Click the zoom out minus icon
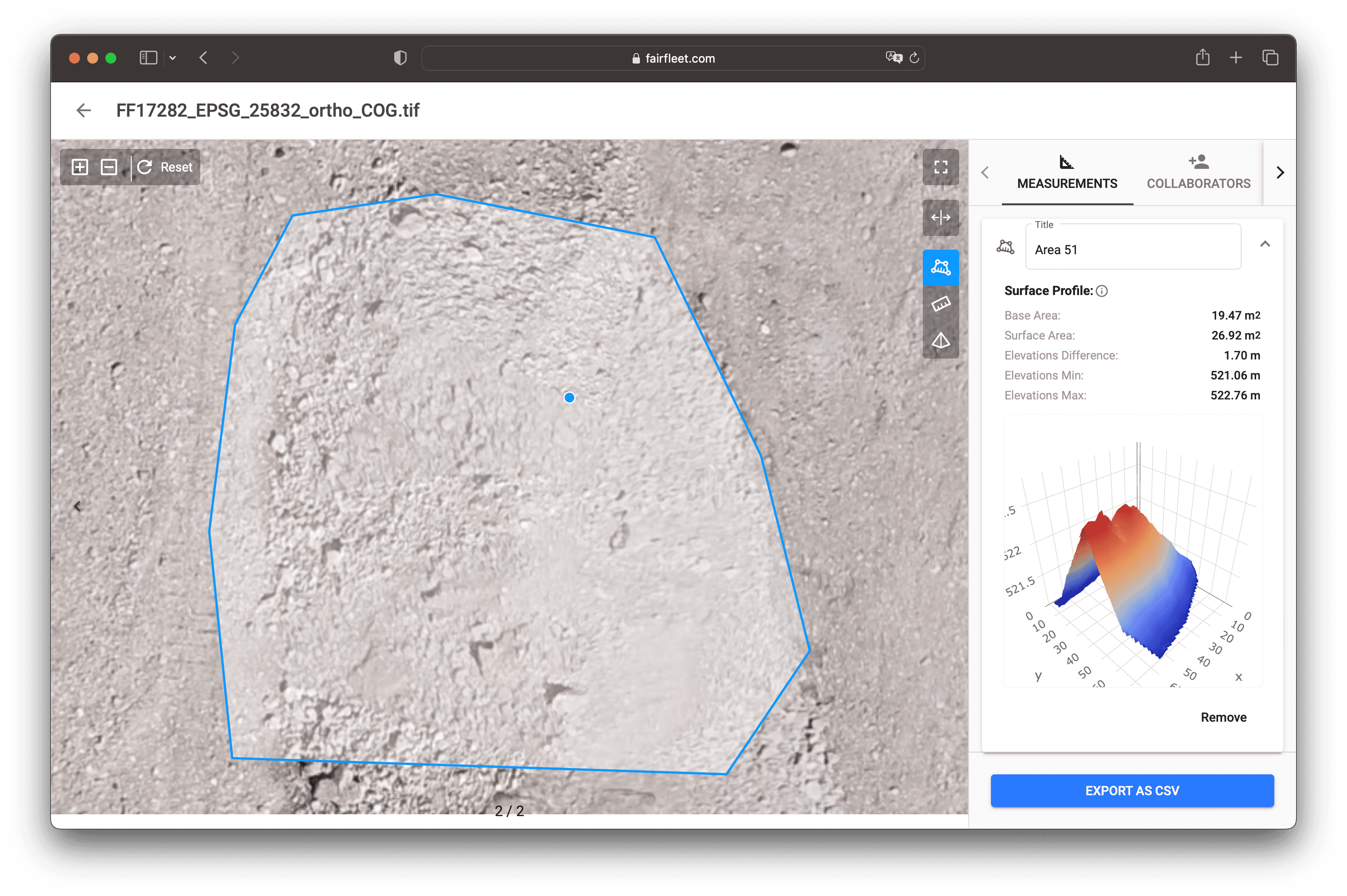The width and height of the screenshot is (1347, 896). pyautogui.click(x=109, y=167)
